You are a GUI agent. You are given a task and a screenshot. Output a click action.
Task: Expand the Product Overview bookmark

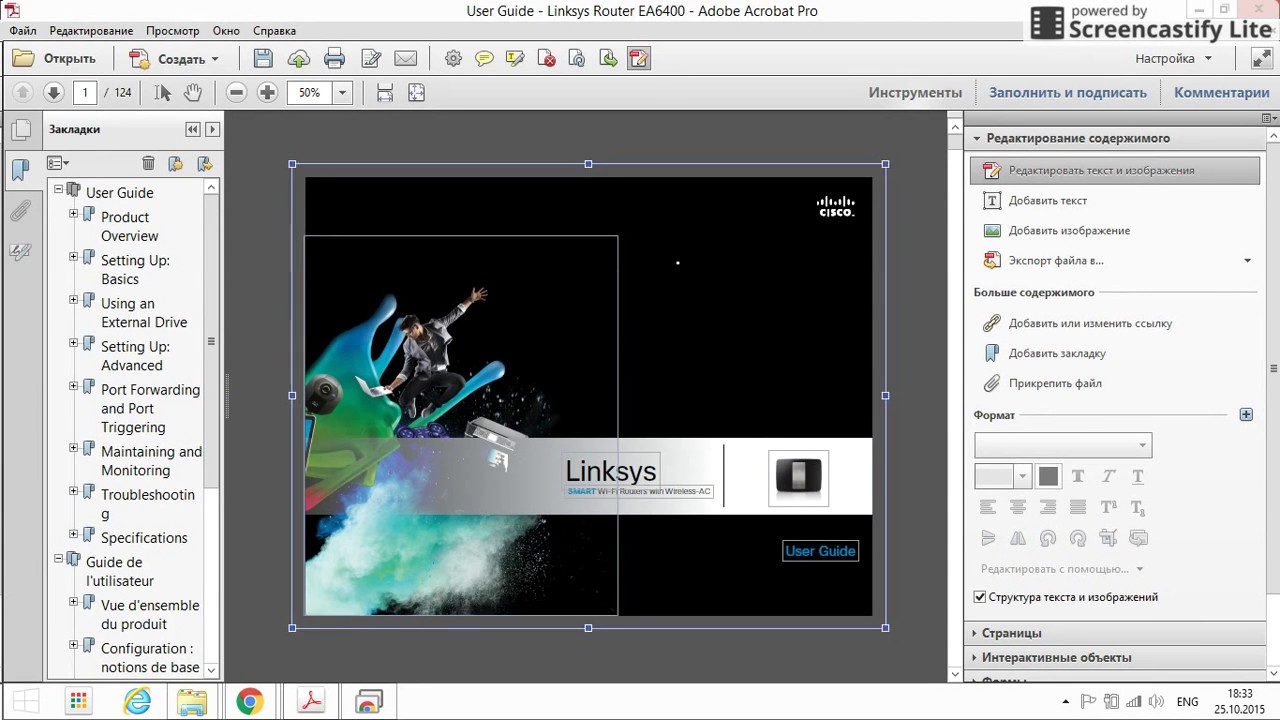73,214
